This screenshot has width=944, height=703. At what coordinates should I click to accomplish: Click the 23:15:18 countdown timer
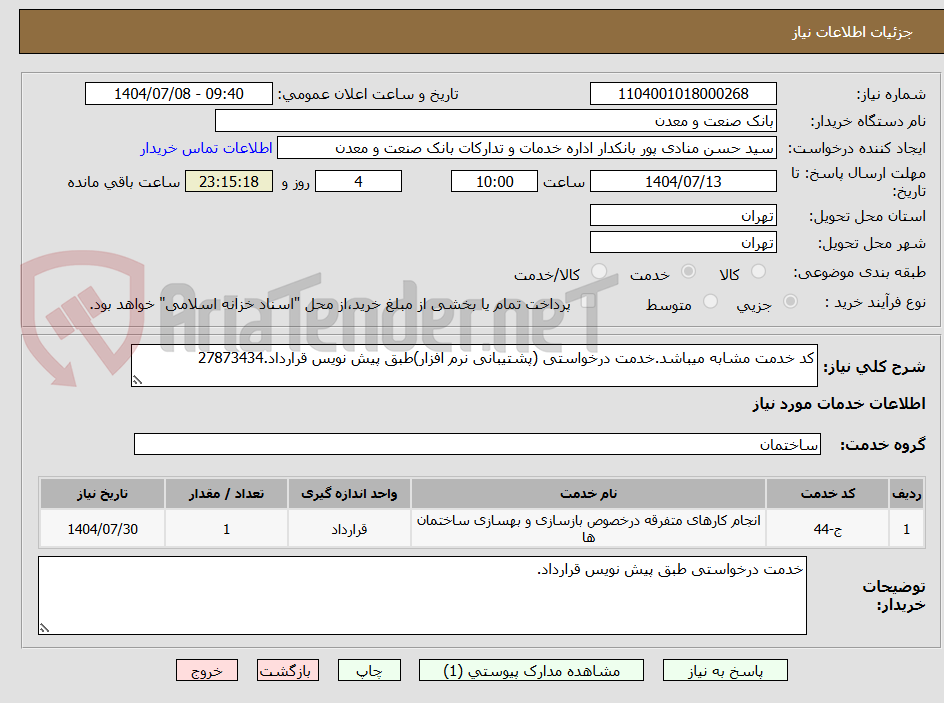[228, 181]
